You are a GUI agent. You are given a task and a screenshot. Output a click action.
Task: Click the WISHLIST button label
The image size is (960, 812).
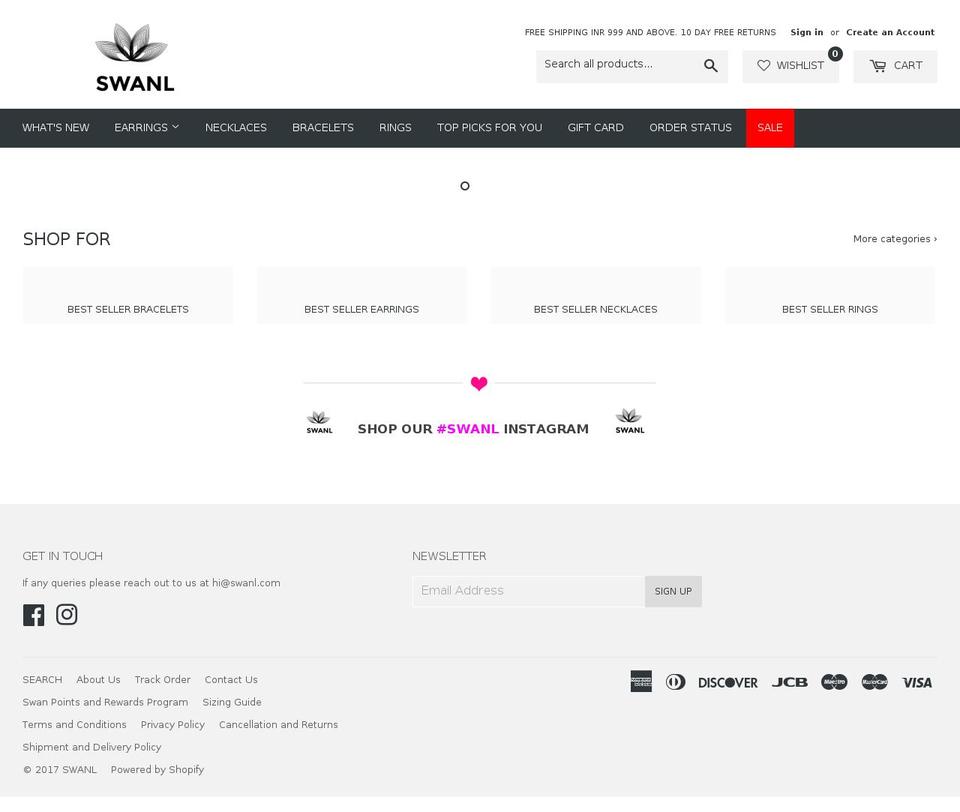tap(800, 66)
